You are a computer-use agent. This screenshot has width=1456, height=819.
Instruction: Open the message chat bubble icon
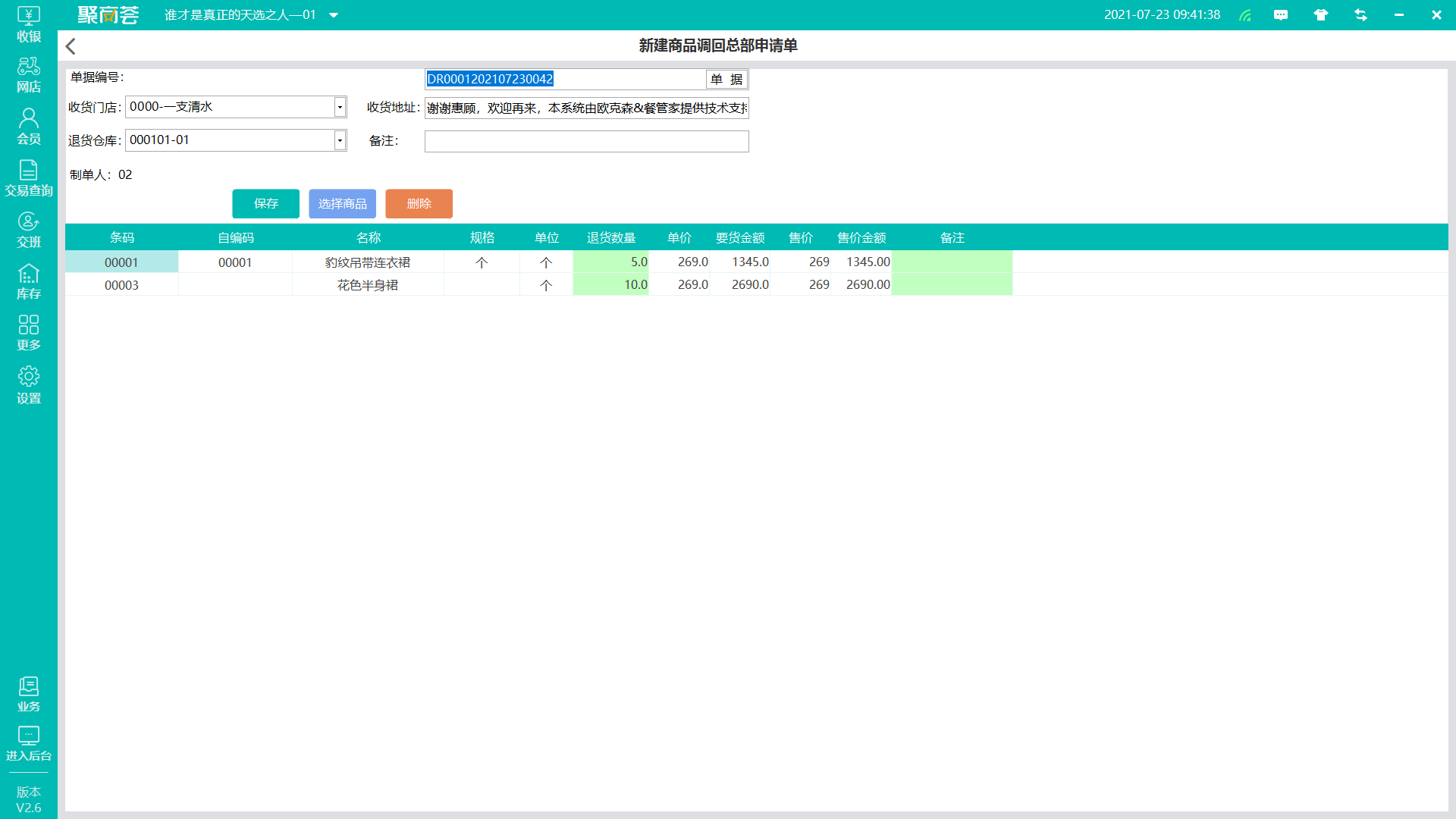tap(1281, 15)
